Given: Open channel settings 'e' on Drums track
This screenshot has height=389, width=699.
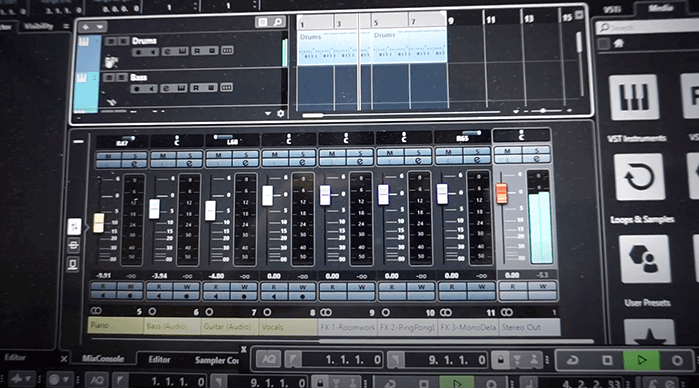Looking at the screenshot, I should coord(168,52).
